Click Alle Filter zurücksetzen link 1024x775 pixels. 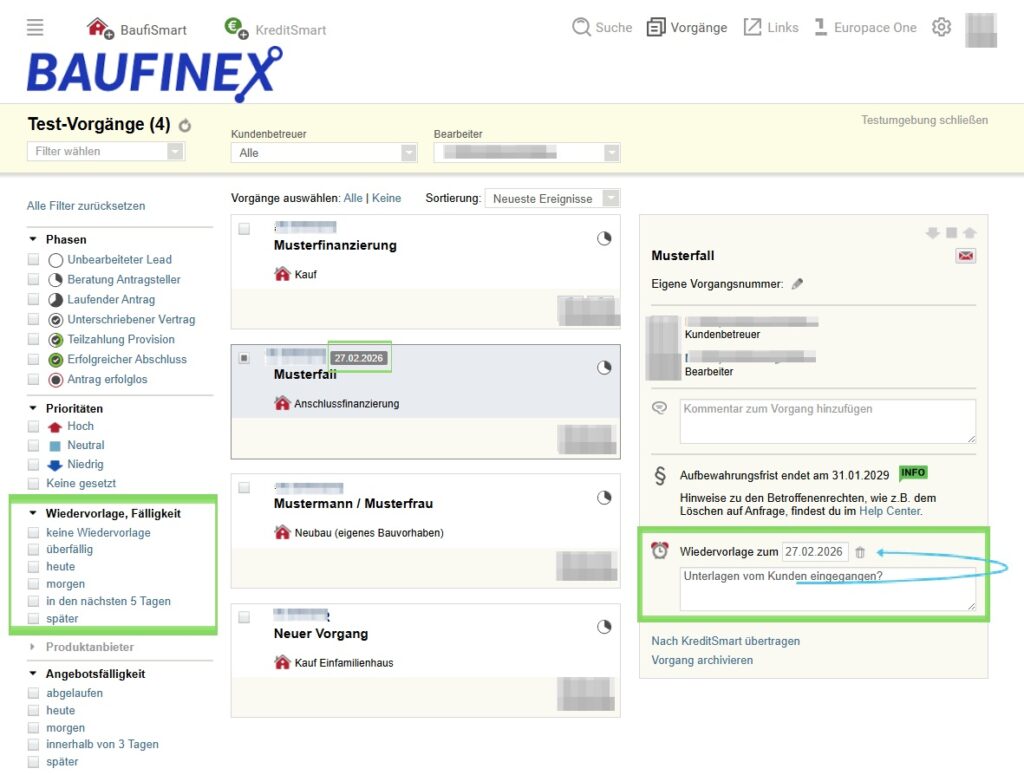[86, 206]
